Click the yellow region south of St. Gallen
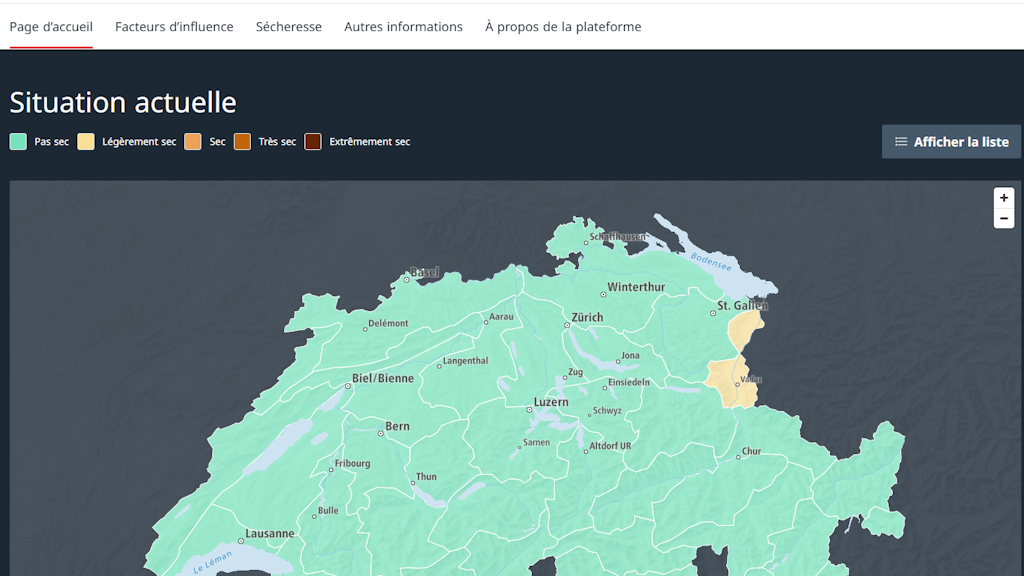This screenshot has width=1024, height=576. (x=744, y=330)
